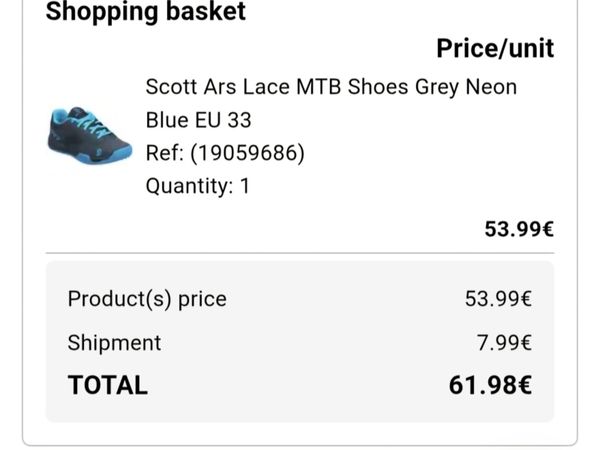This screenshot has width=600, height=450.
Task: Click the "Quantity: 1" text
Action: [x=198, y=186]
